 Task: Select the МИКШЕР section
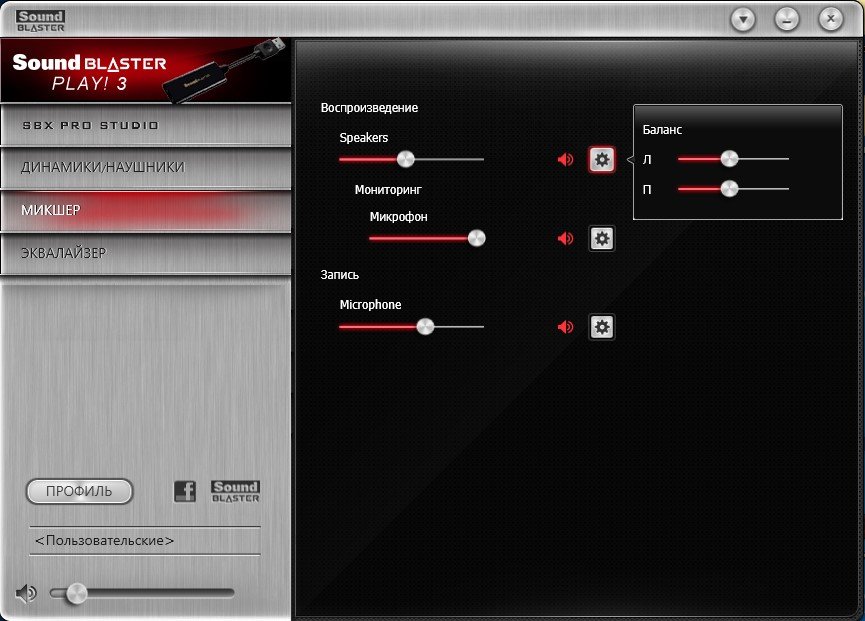(x=146, y=210)
